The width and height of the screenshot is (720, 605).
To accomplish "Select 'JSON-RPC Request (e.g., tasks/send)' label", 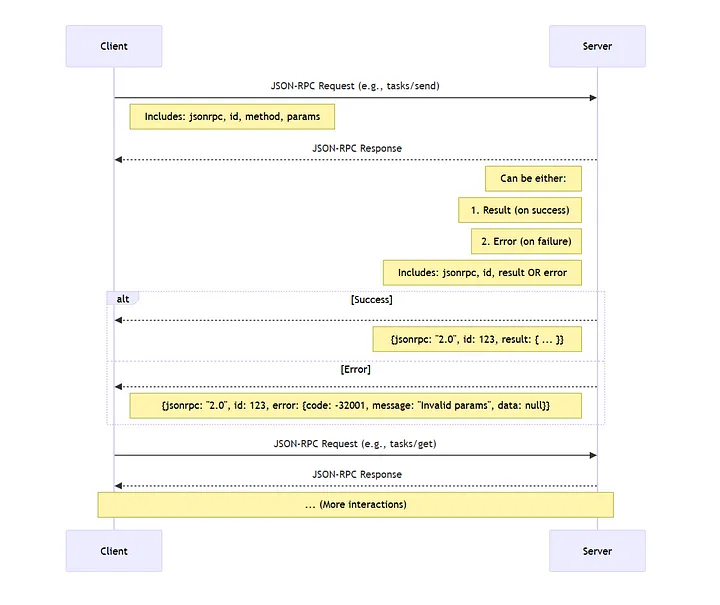I will pos(355,86).
